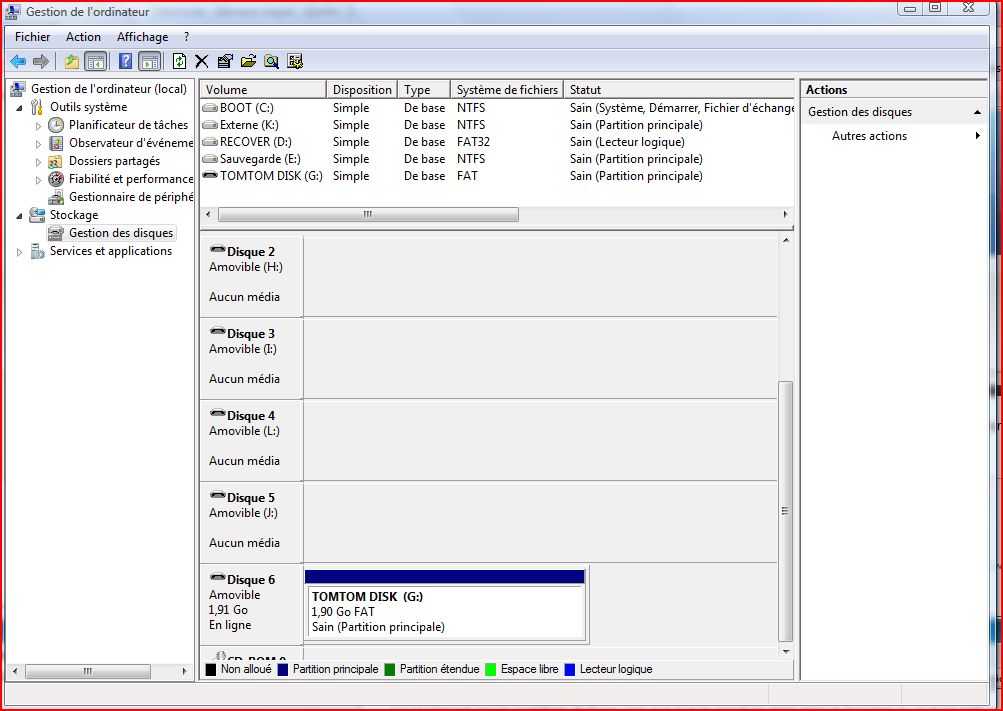Click the Up one level folder icon
1003x711 pixels.
tap(72, 61)
